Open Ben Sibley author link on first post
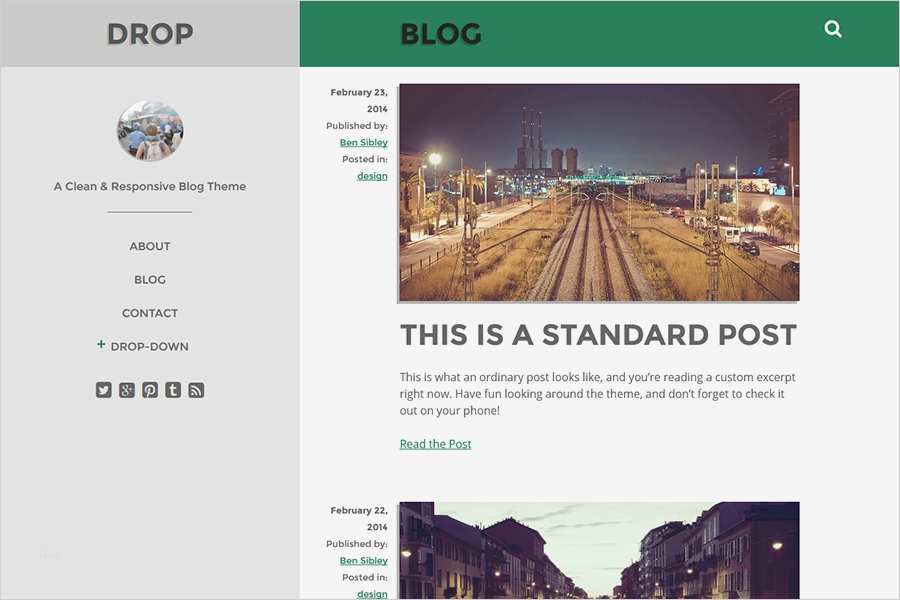This screenshot has width=900, height=600. [363, 142]
